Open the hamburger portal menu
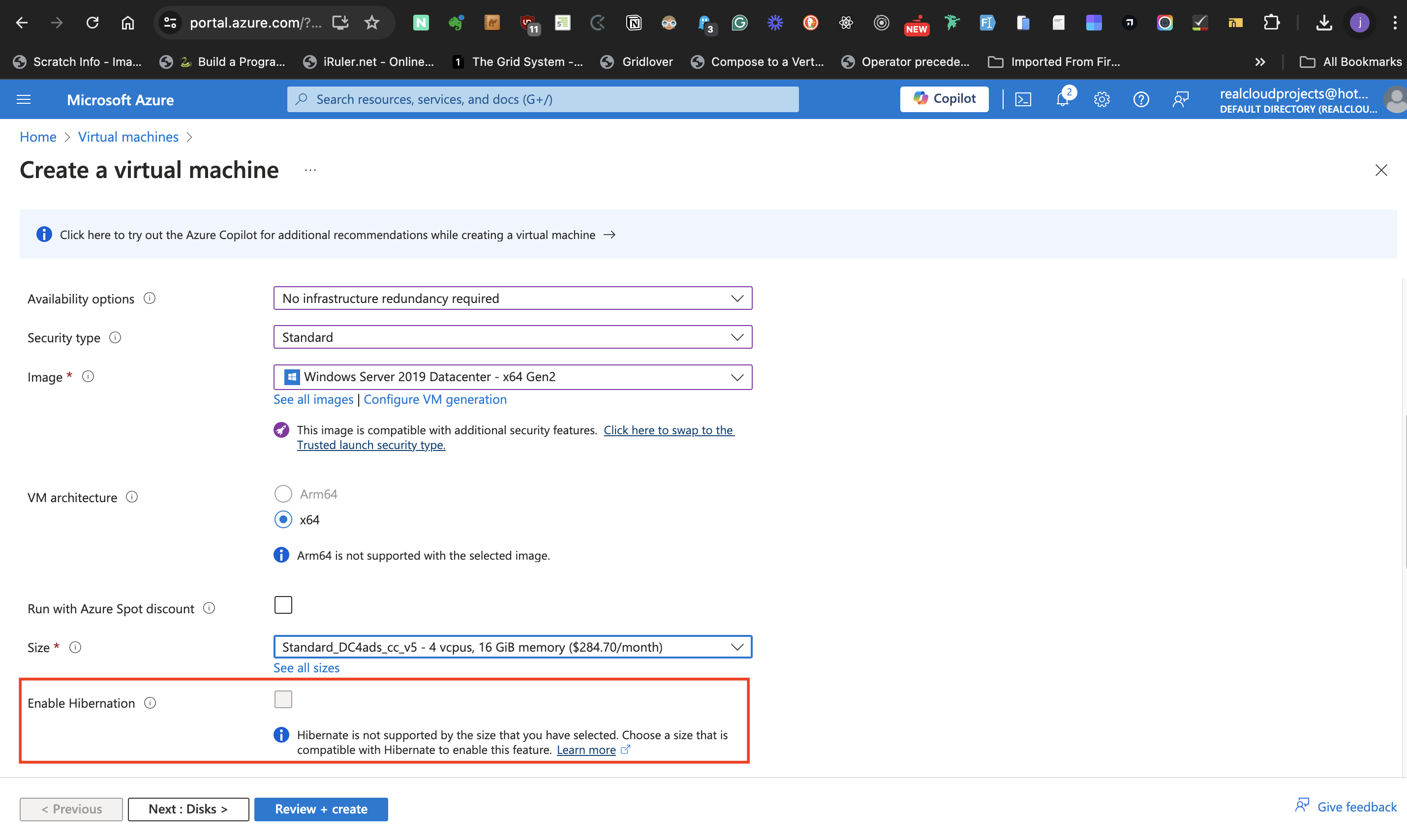Image resolution: width=1407 pixels, height=840 pixels. coord(24,100)
